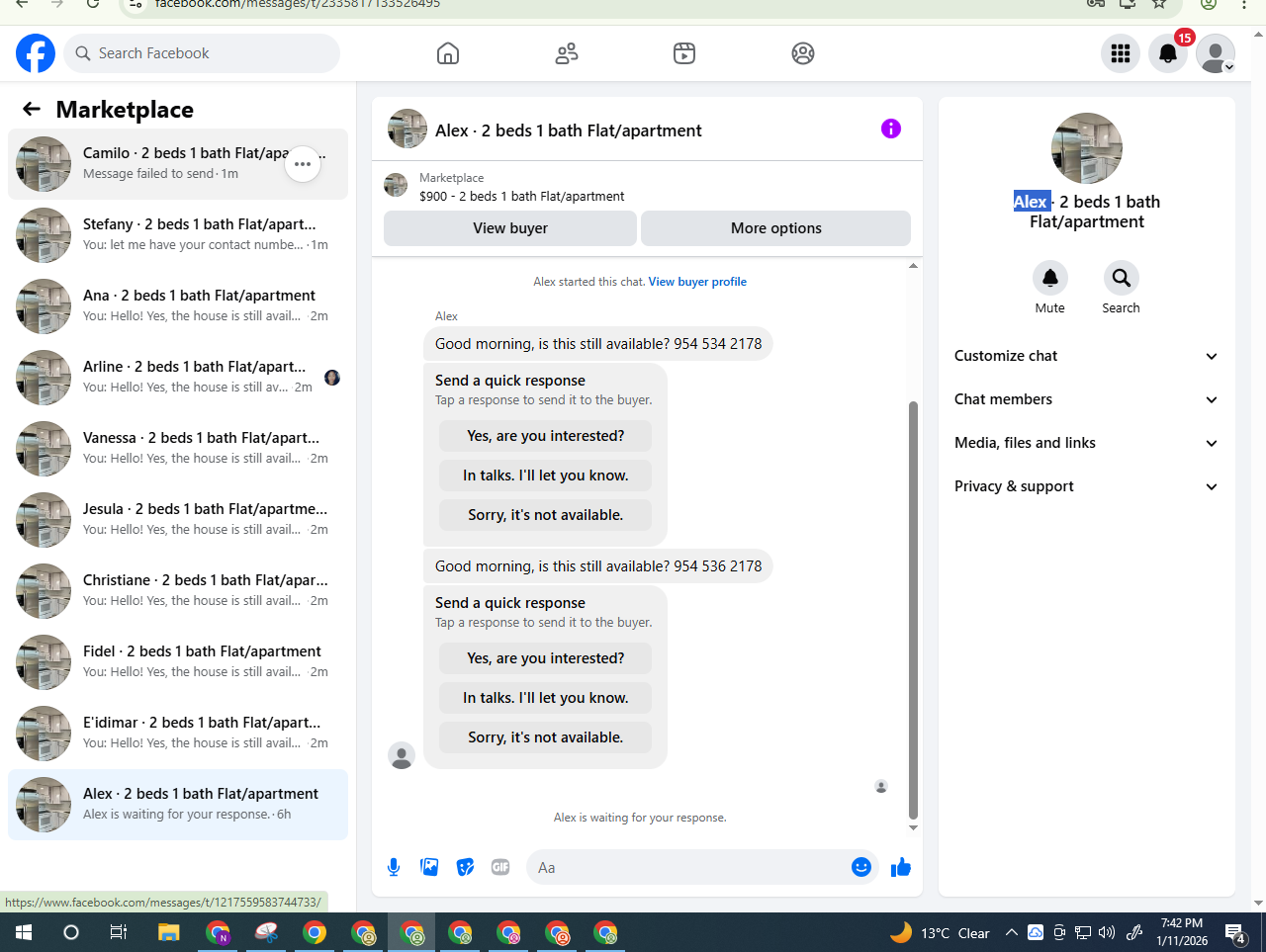Screen dimensions: 1266x952
Task: Open the Facebook apps menu grid
Action: [x=1121, y=53]
